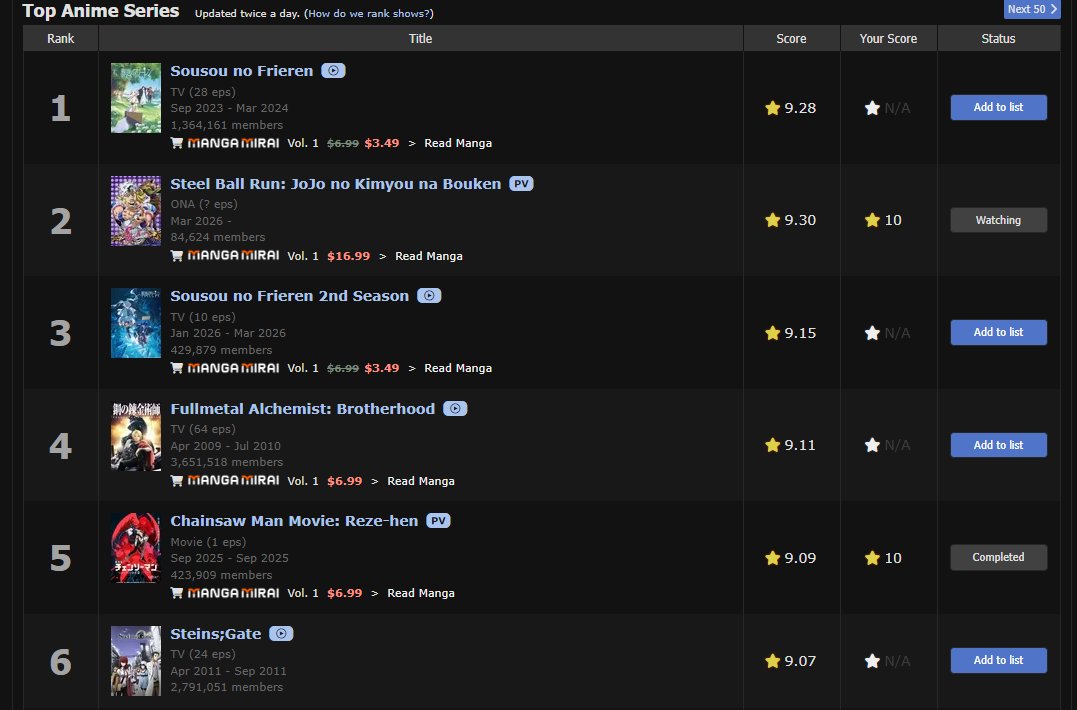
Task: Click Top Anime Series heading
Action: [x=101, y=11]
